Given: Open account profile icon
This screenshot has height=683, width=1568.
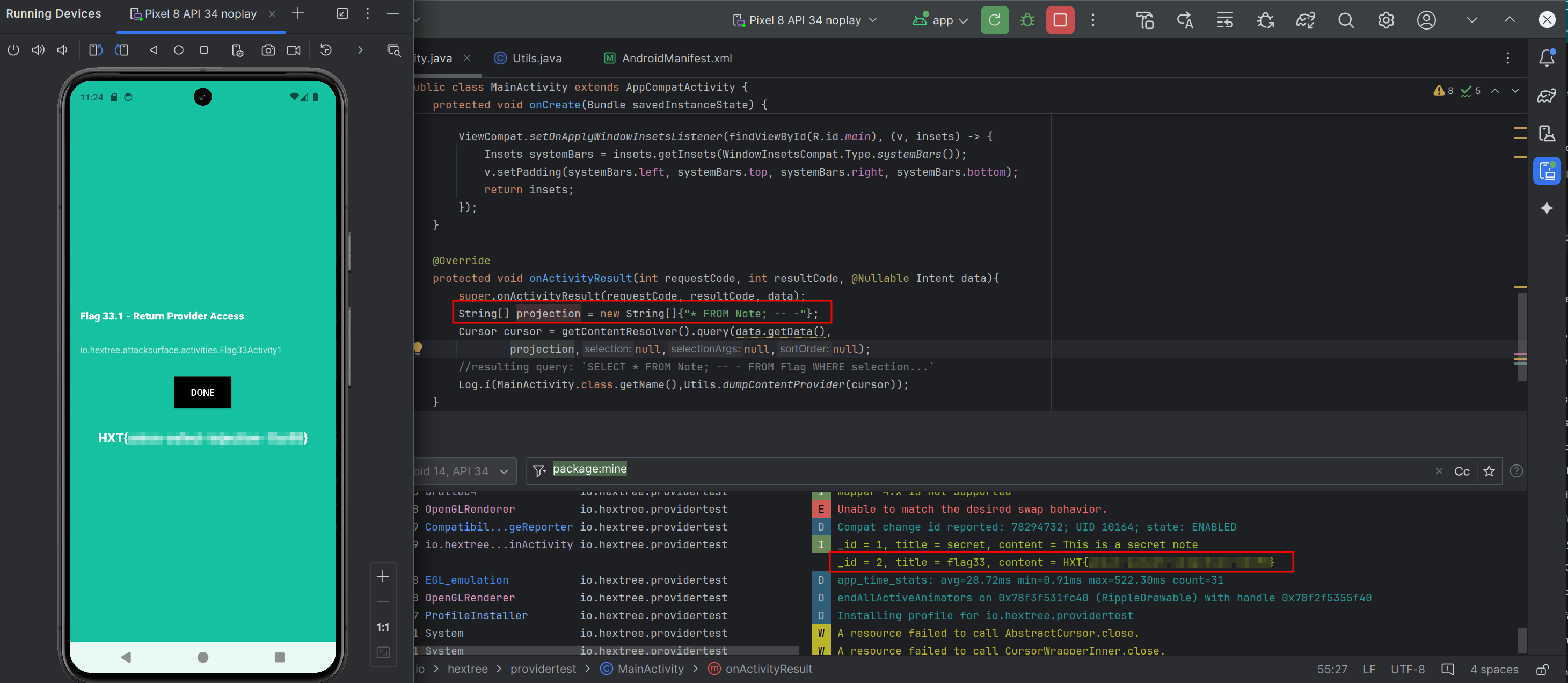Looking at the screenshot, I should [x=1426, y=20].
